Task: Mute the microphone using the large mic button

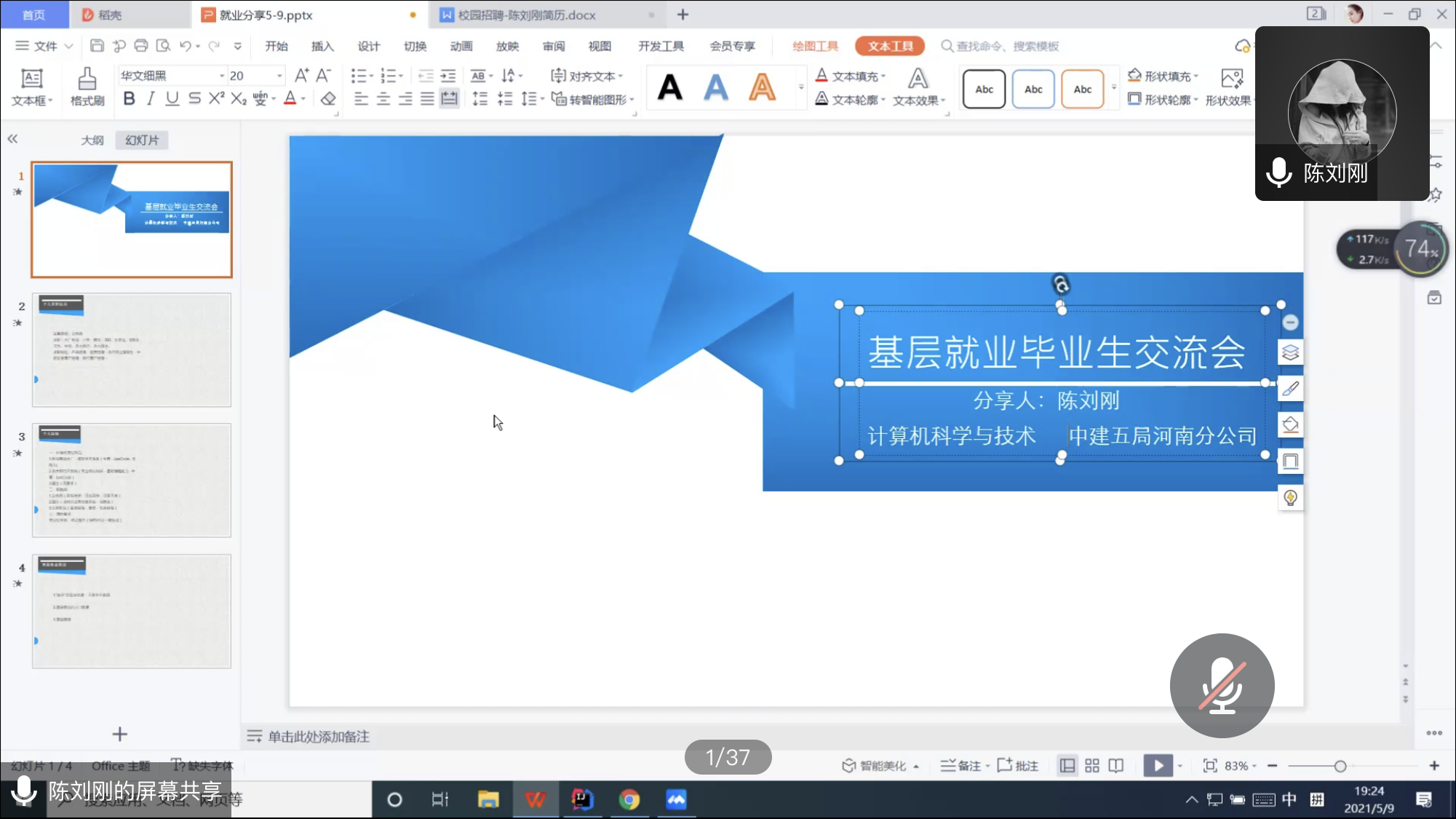Action: point(1222,685)
